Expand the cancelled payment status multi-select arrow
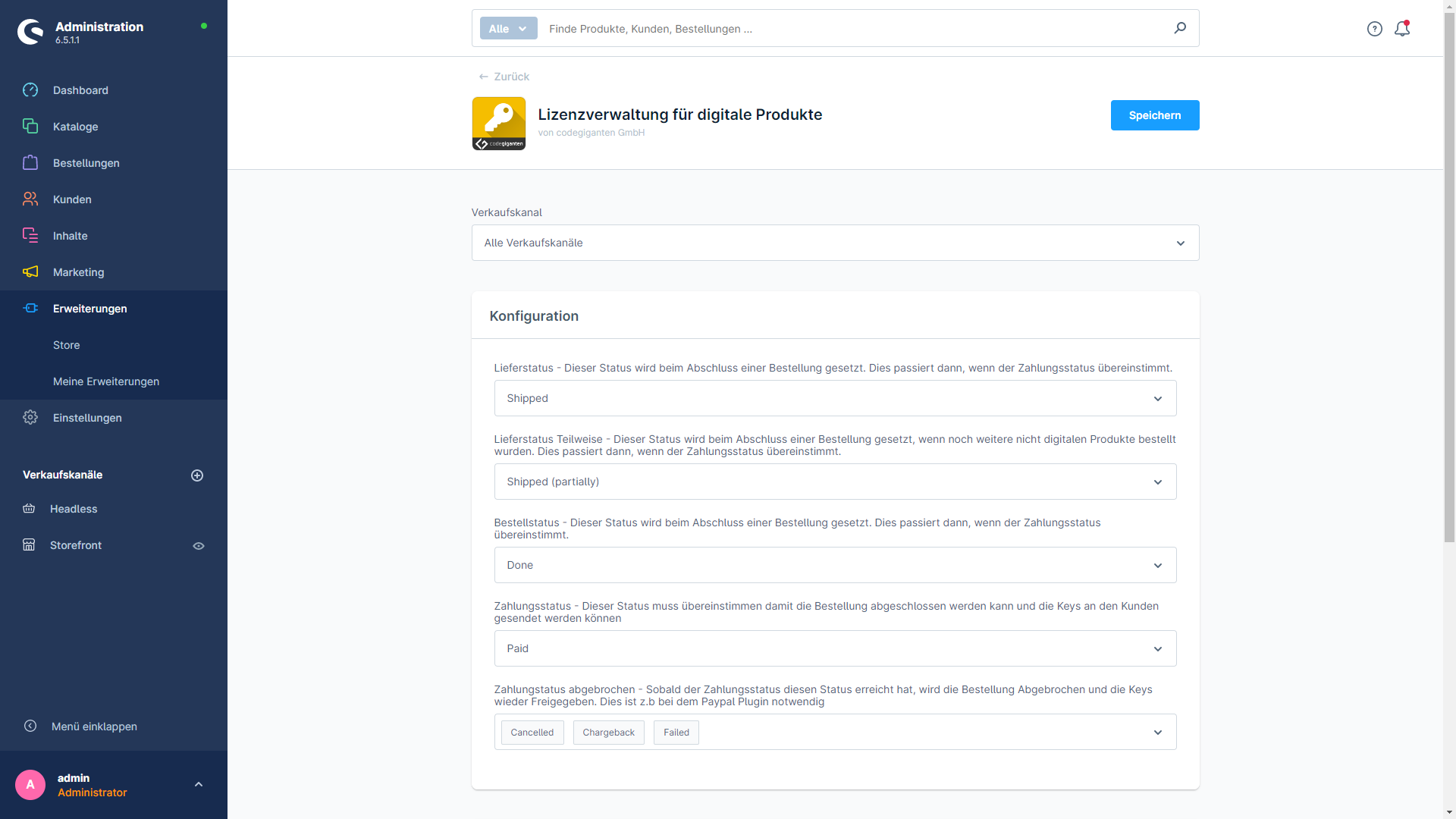 (x=1158, y=733)
